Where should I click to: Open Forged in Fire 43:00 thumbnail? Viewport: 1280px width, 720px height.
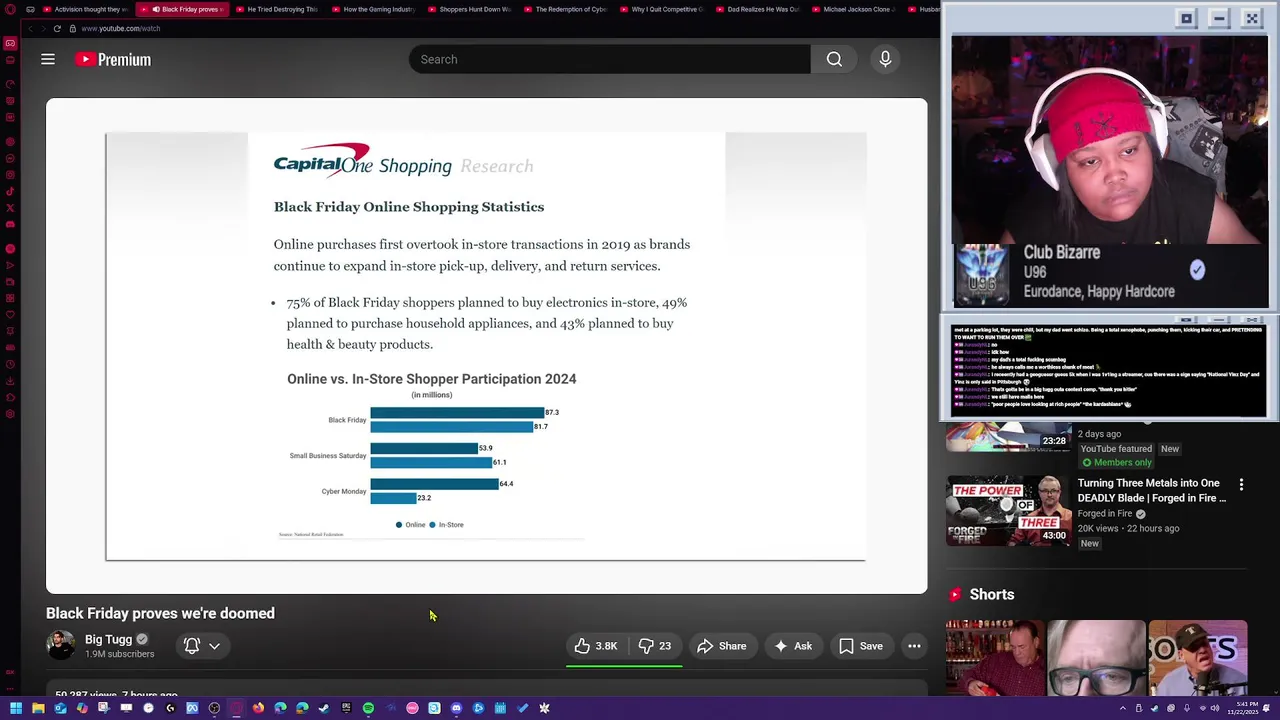click(1008, 510)
